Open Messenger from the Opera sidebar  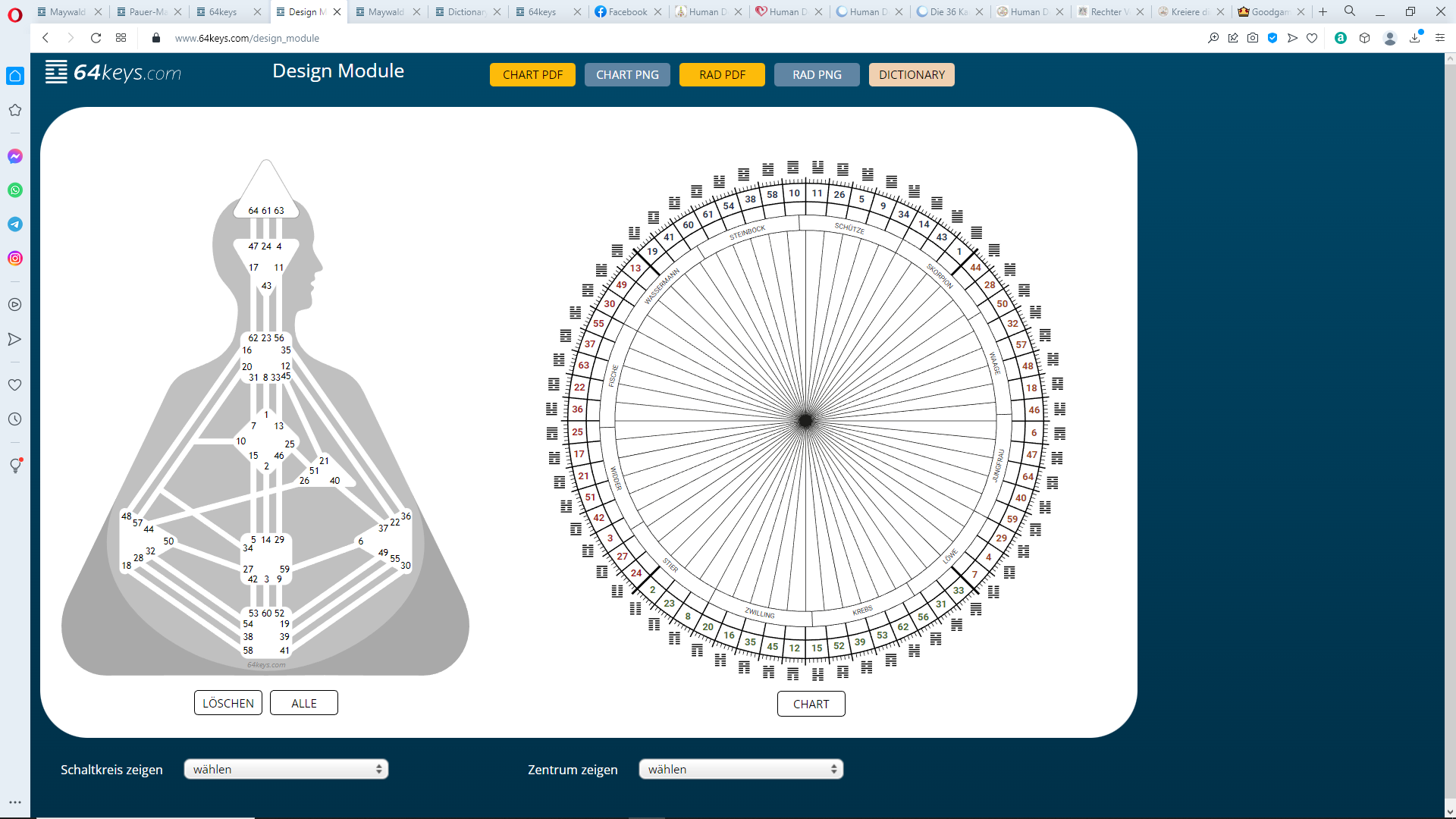[15, 156]
